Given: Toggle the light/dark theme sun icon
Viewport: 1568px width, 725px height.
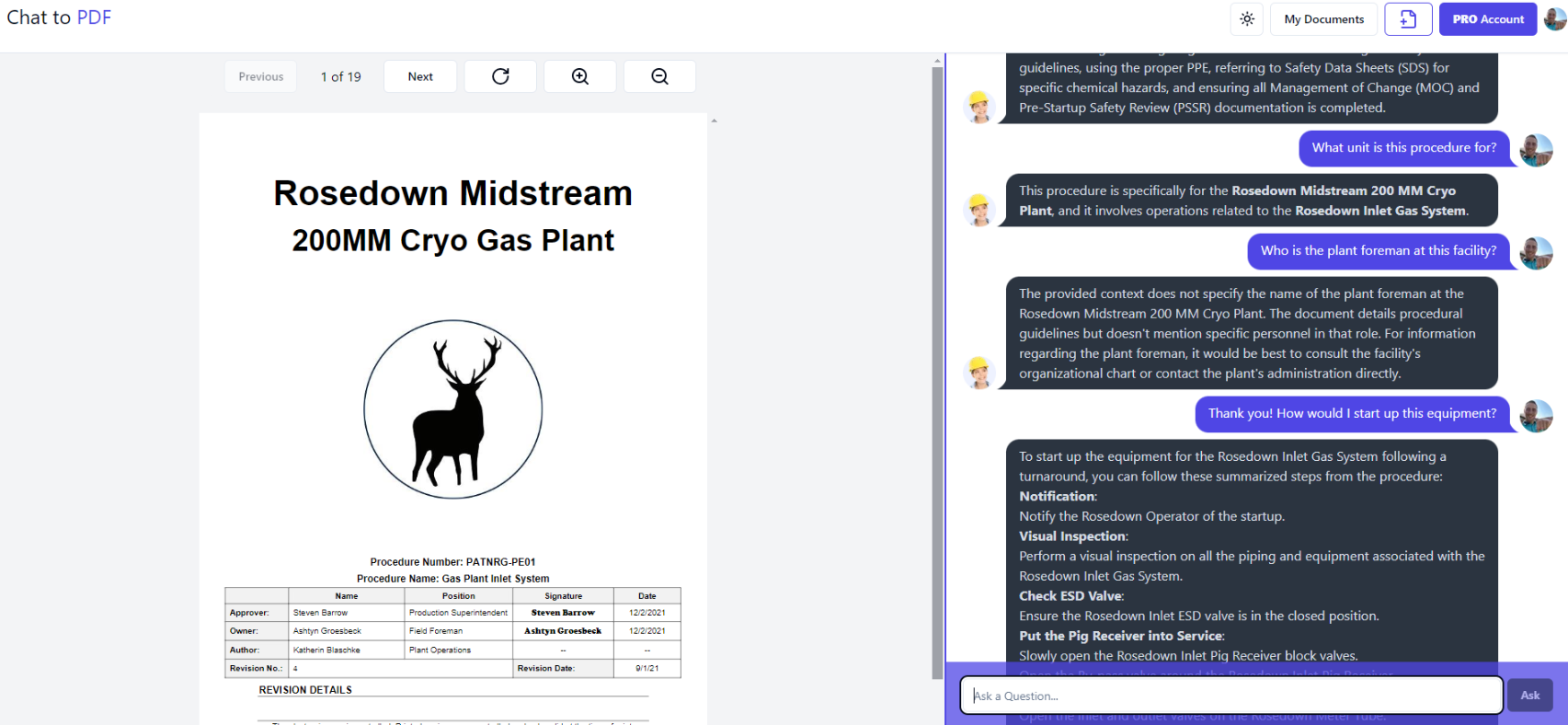Looking at the screenshot, I should click(x=1247, y=19).
